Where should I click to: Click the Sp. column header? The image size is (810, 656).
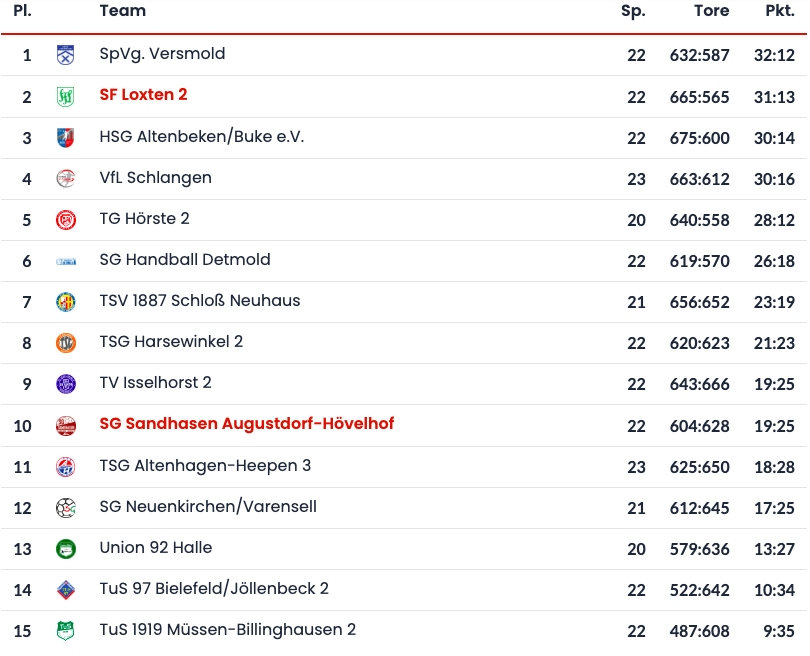(x=633, y=11)
